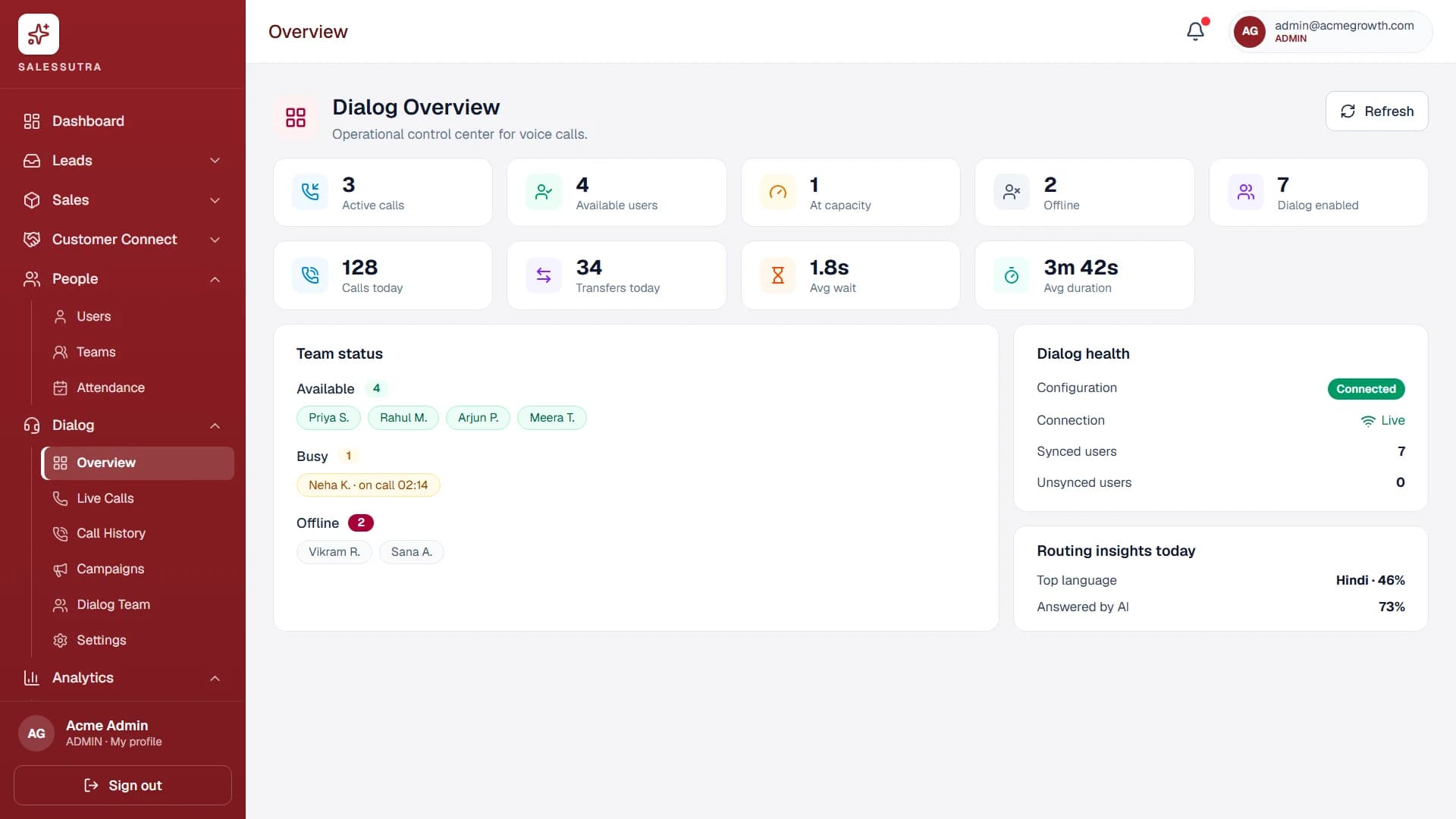The width and height of the screenshot is (1456, 819).
Task: Click the AG avatar in top bar
Action: (x=1250, y=31)
